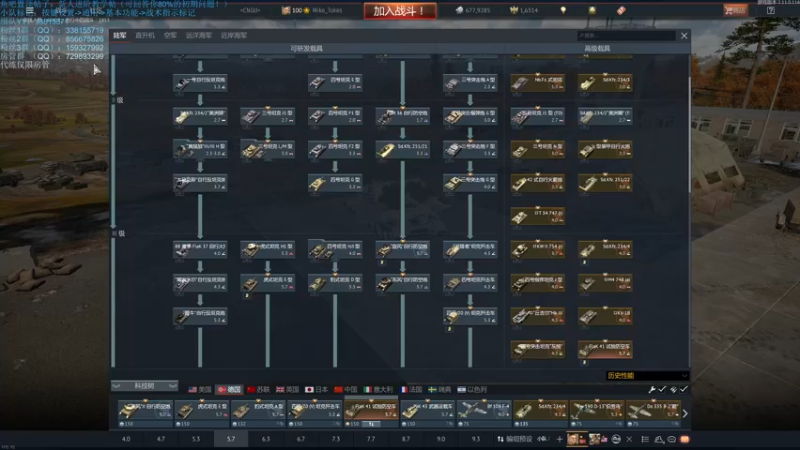
Task: Select battle rating 4.7 preset
Action: click(x=161, y=439)
